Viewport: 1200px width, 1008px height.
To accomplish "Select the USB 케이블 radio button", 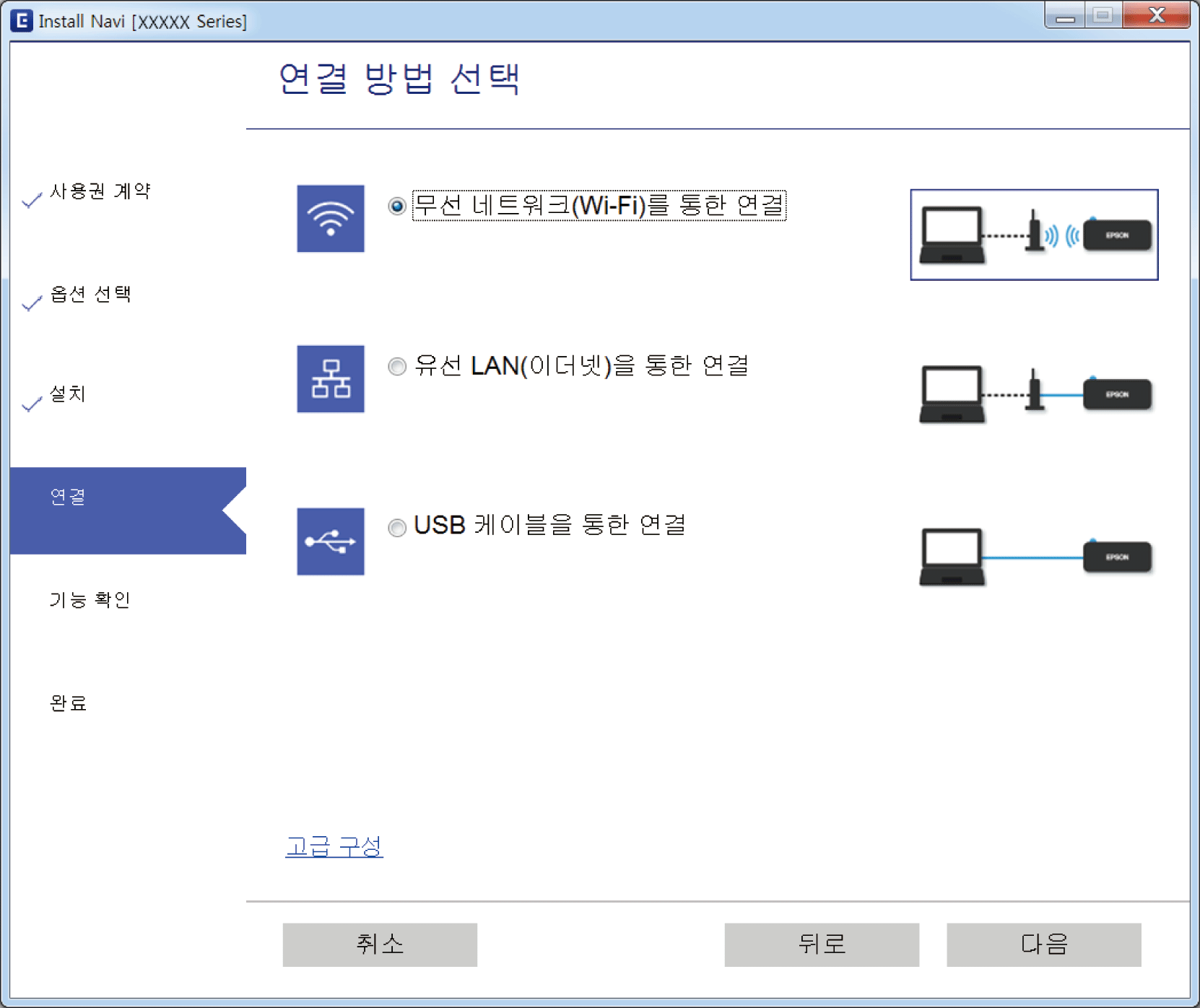I will tap(396, 527).
